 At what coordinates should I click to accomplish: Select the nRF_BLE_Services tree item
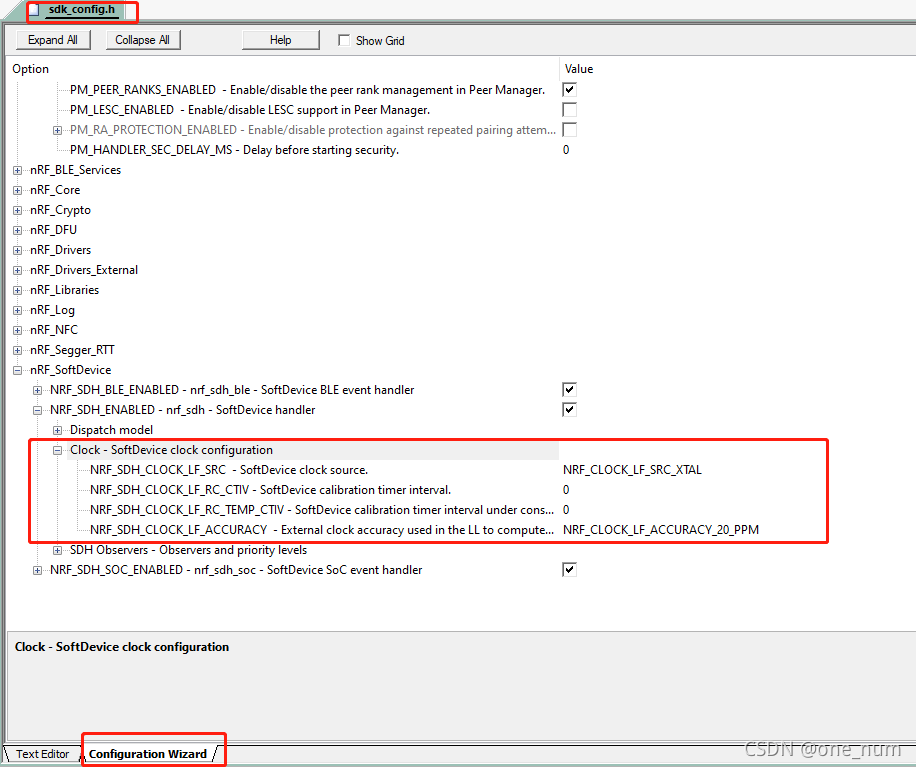75,169
